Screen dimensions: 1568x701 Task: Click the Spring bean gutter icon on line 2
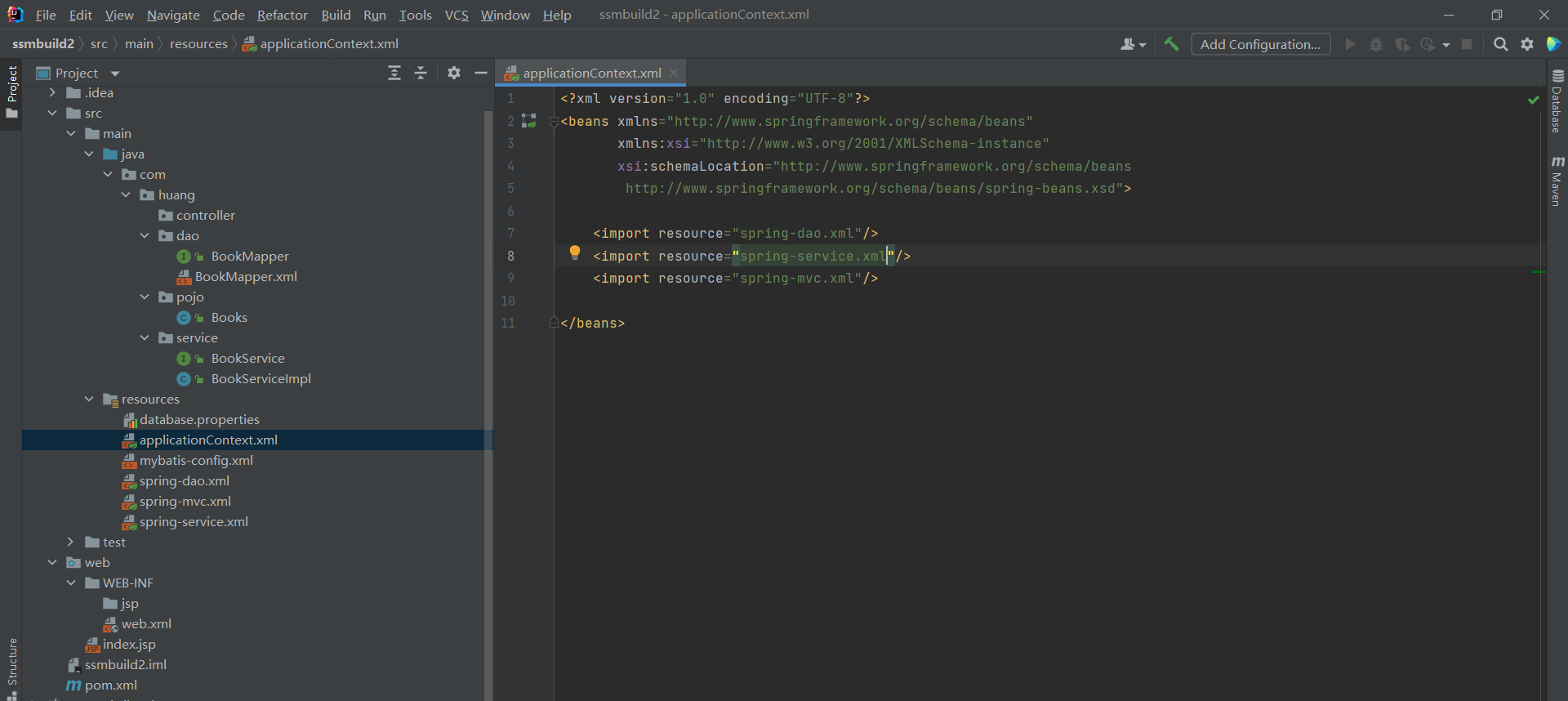(529, 121)
